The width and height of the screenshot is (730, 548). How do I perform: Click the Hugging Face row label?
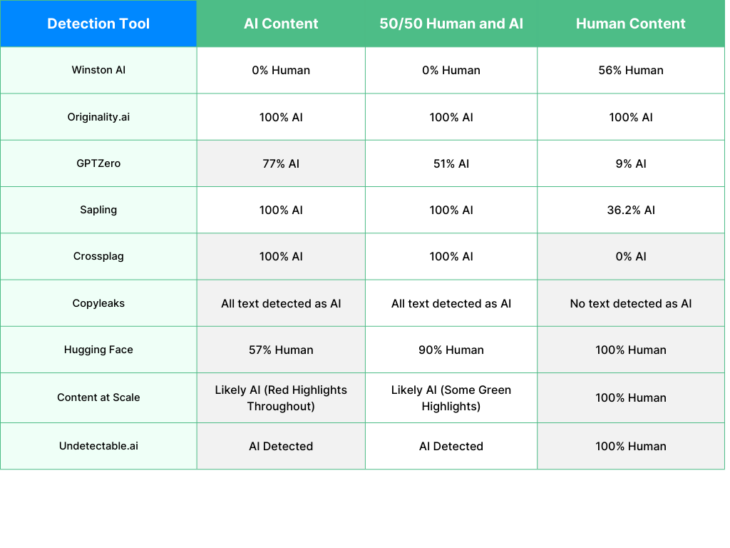coord(98,350)
